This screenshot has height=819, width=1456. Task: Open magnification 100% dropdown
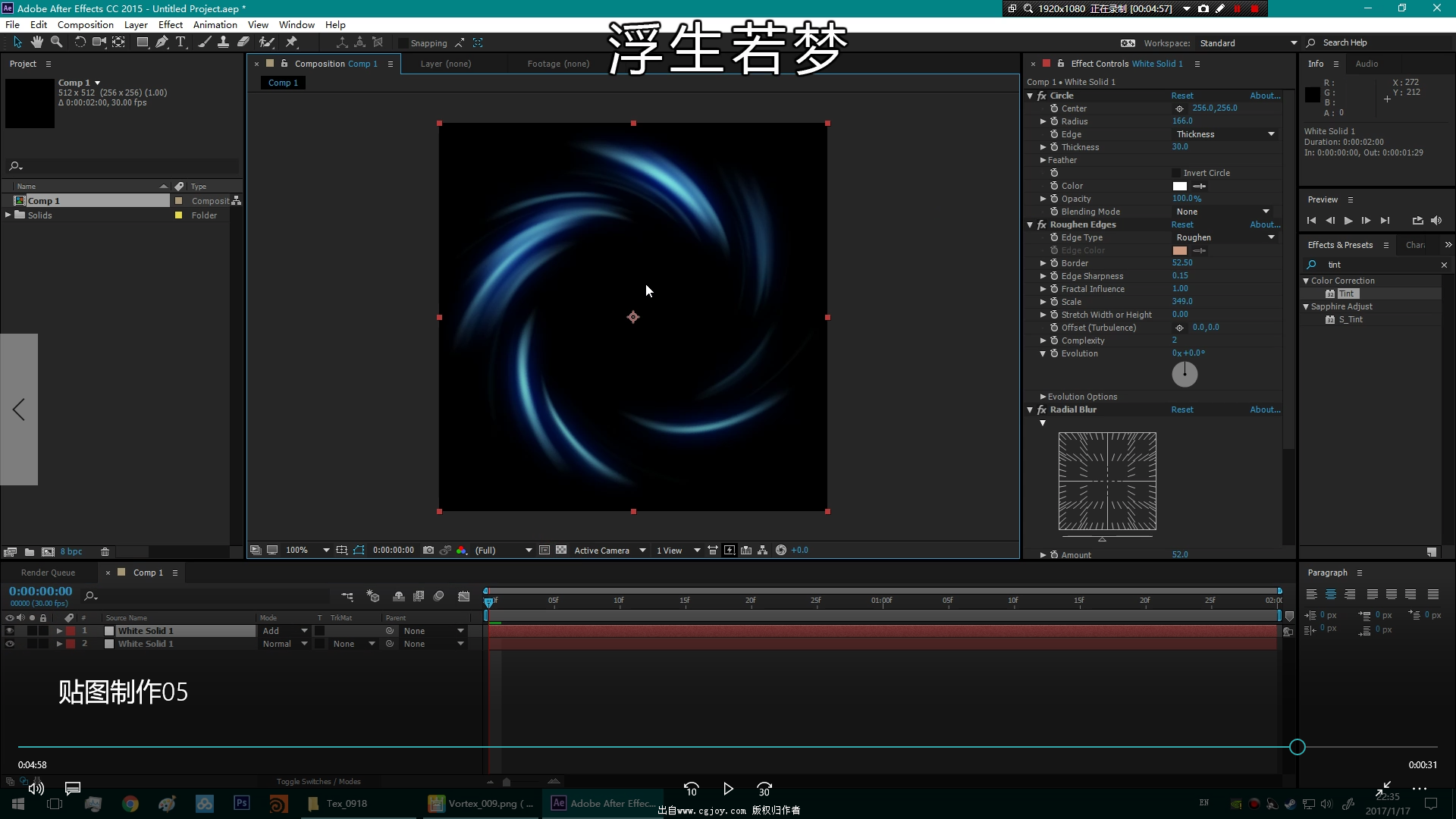[x=306, y=551]
